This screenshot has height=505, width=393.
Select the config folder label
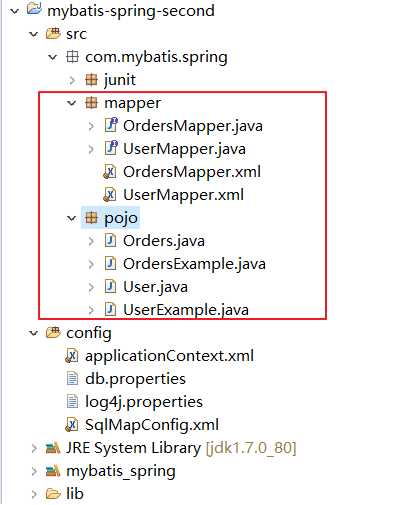coord(89,334)
